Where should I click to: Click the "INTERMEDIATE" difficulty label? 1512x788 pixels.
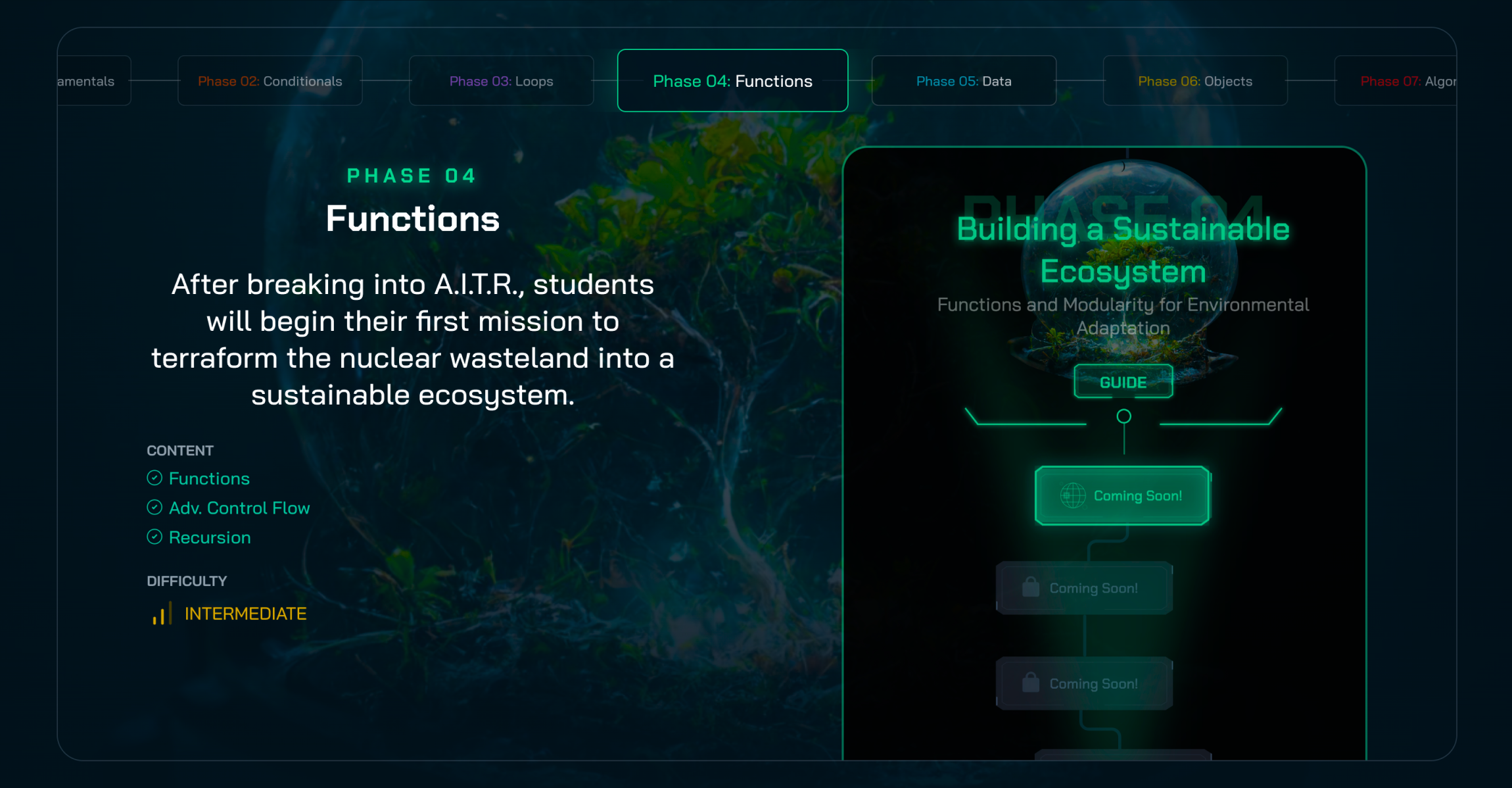245,614
